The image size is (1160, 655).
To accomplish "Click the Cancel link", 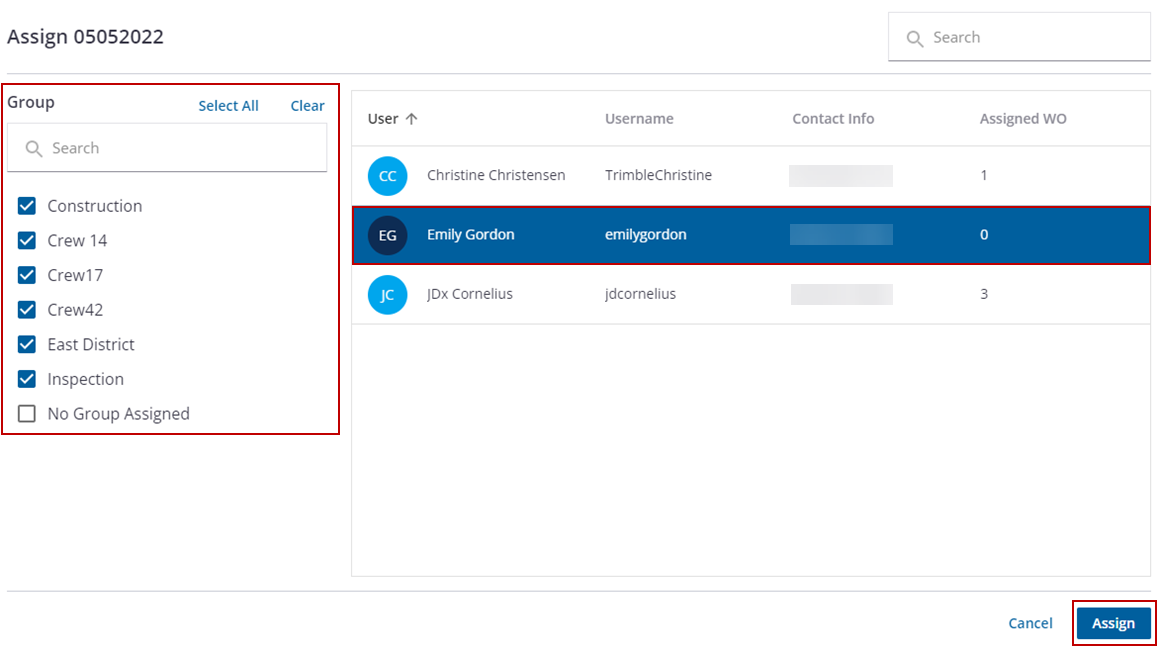I will point(1030,623).
